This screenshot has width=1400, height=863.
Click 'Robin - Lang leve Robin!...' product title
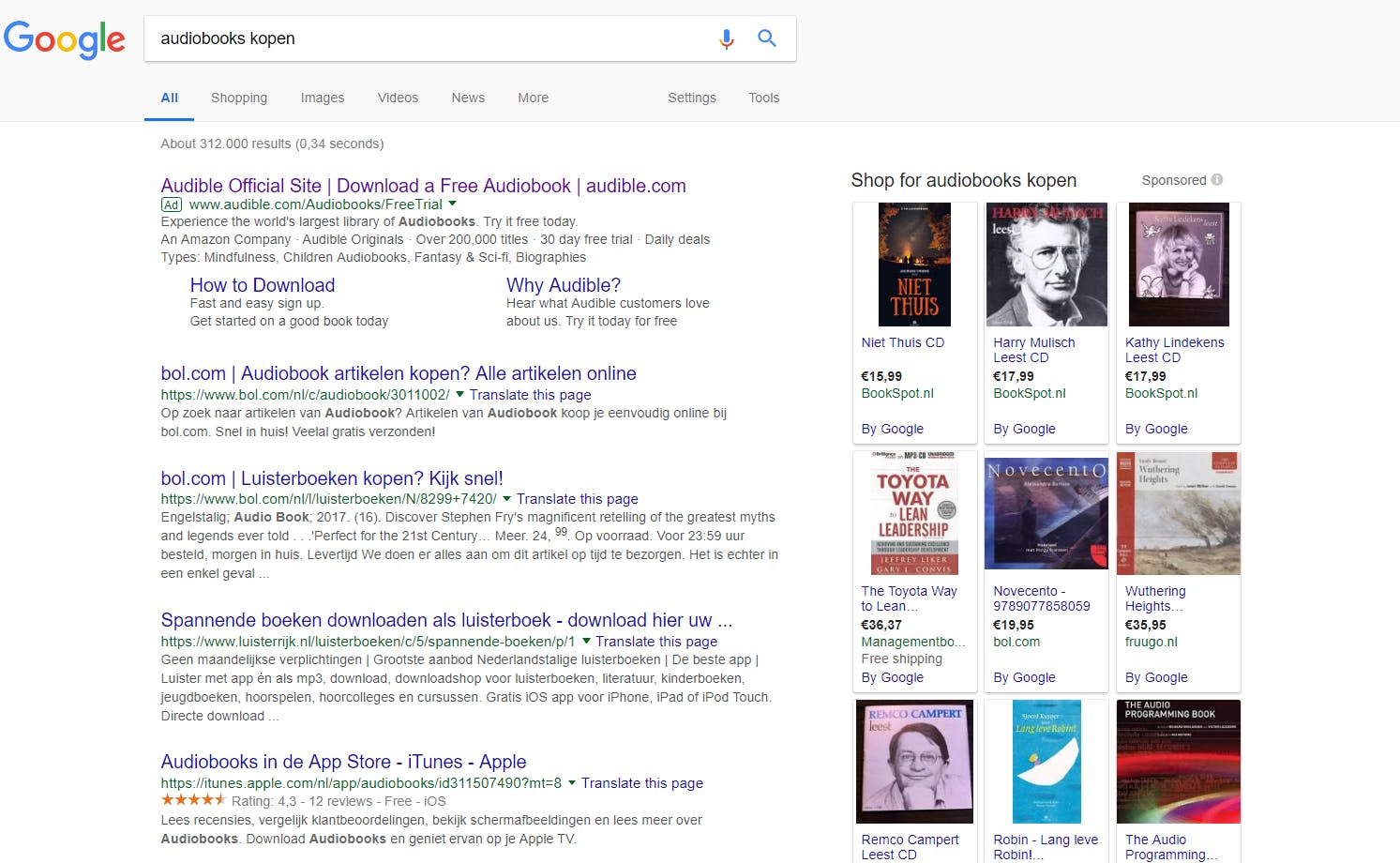tap(1046, 847)
